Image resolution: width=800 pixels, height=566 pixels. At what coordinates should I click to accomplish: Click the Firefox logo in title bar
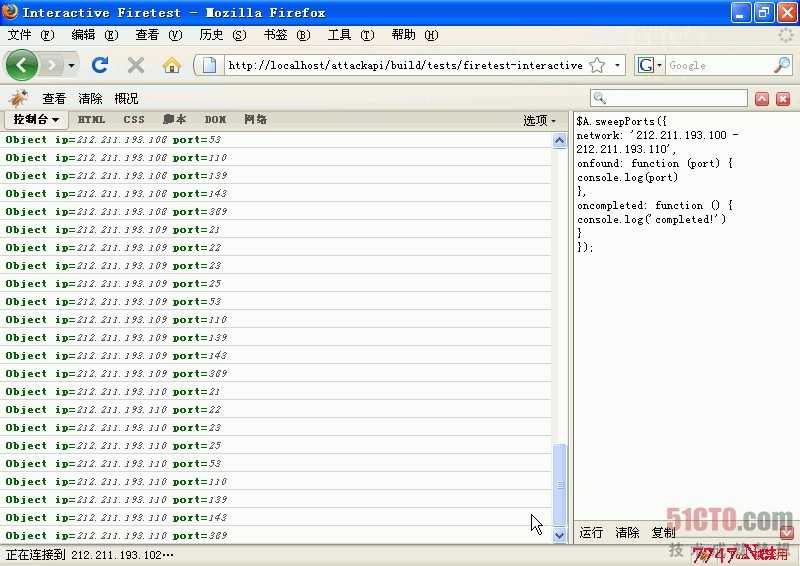click(x=10, y=12)
